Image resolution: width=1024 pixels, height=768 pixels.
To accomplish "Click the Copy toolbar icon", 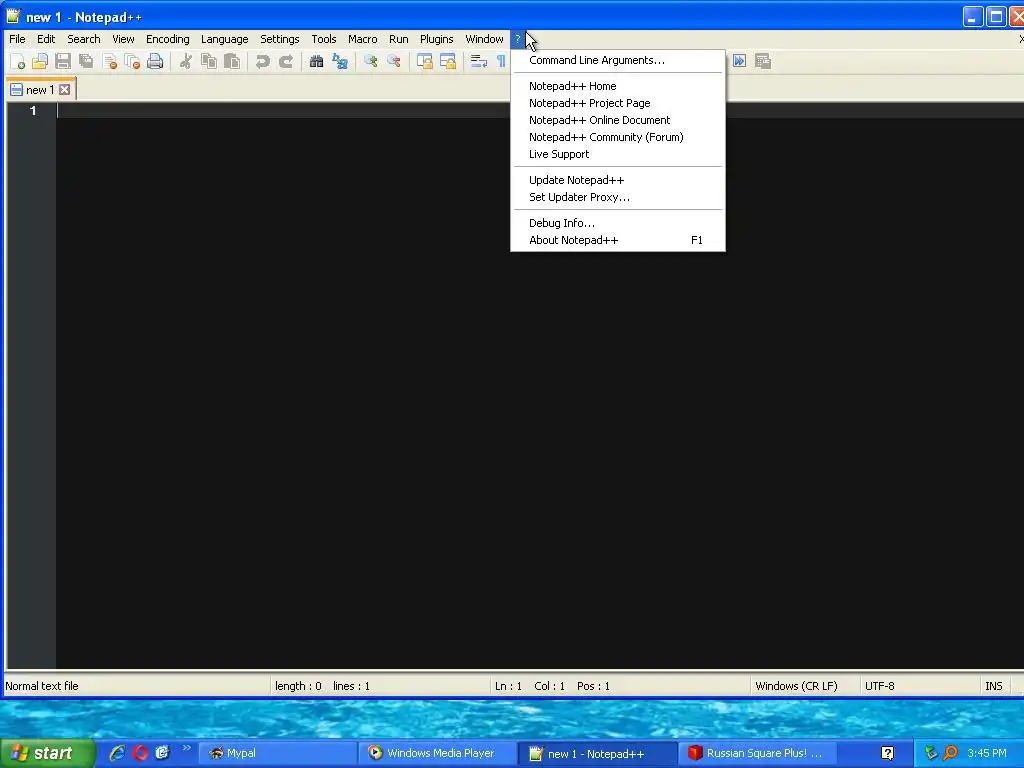I will pyautogui.click(x=209, y=61).
